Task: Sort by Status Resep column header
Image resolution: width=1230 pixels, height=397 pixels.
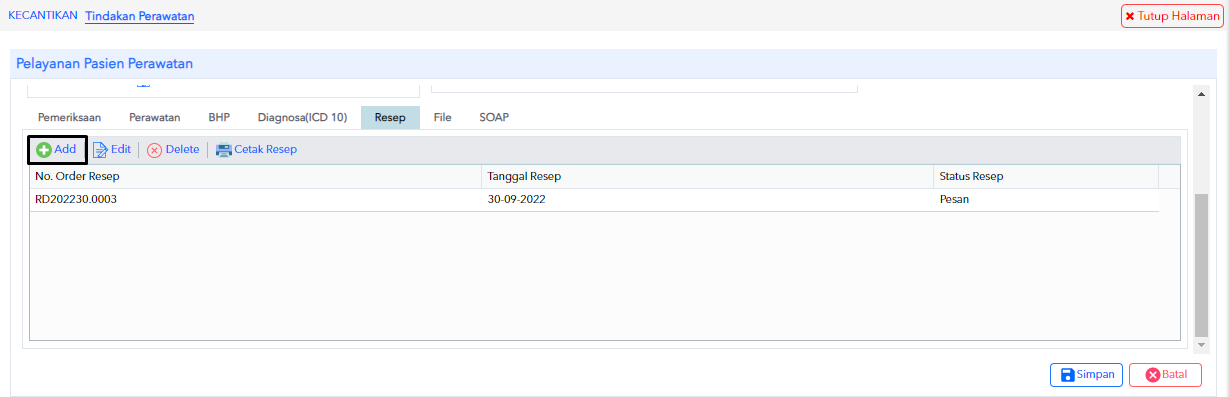Action: (1045, 176)
